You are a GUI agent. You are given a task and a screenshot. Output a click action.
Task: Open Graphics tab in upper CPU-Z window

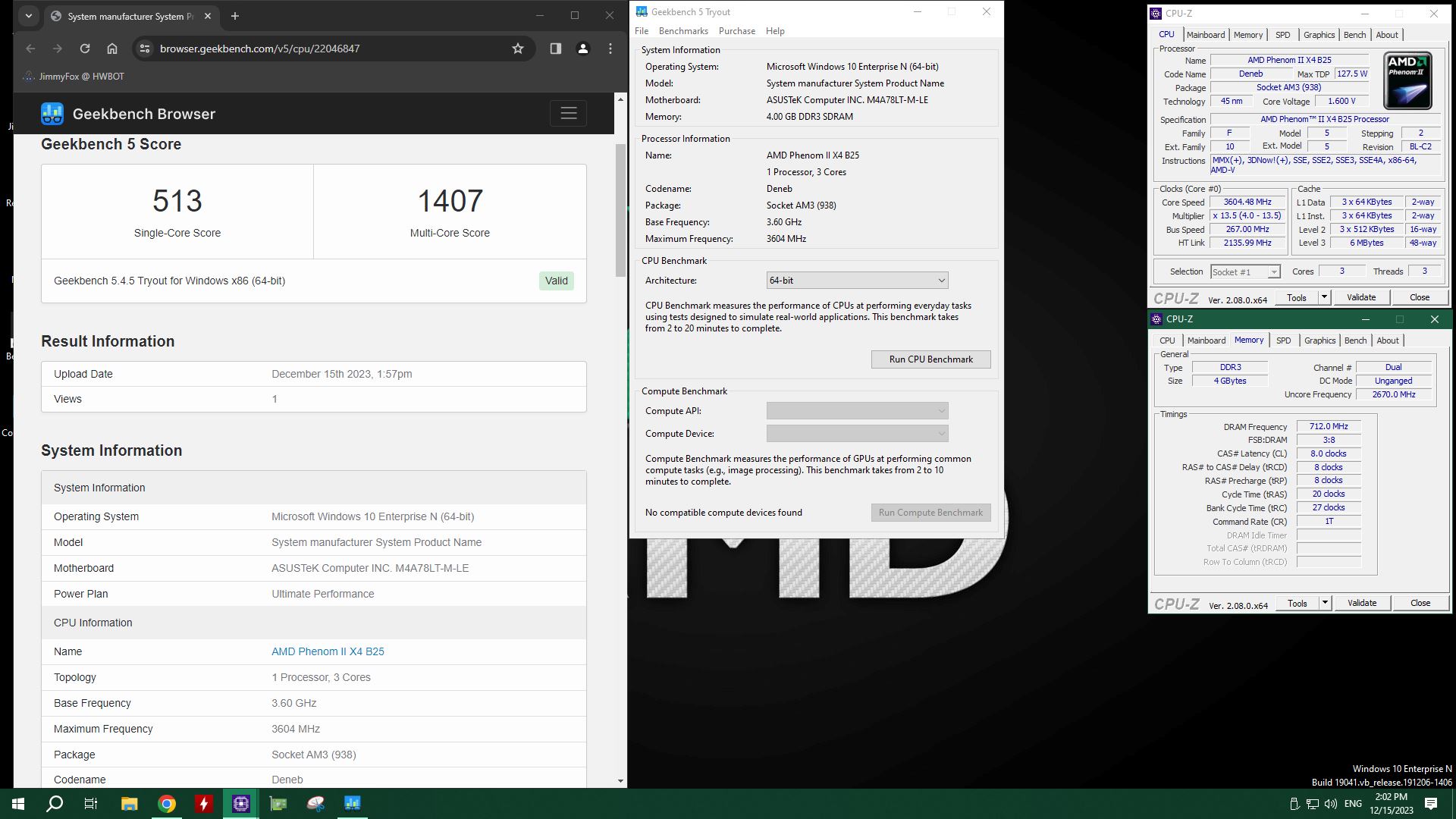[1319, 35]
